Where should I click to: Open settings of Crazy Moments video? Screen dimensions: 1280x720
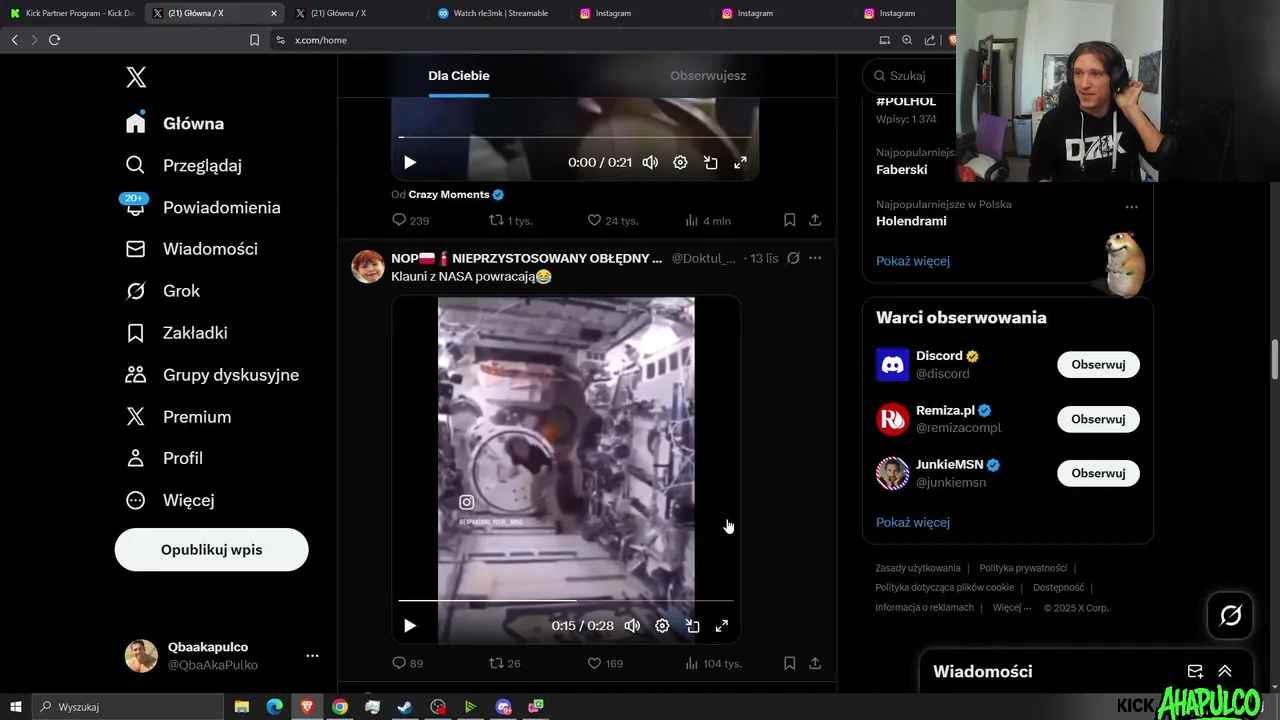tap(680, 162)
